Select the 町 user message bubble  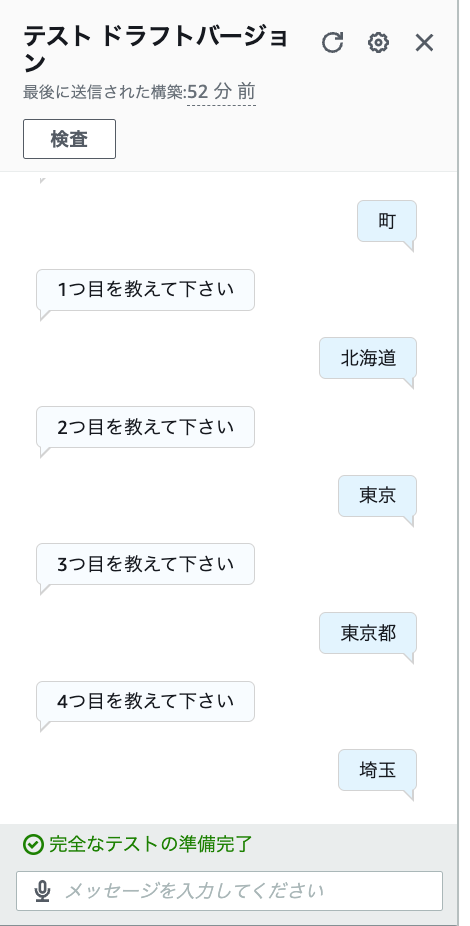point(387,221)
